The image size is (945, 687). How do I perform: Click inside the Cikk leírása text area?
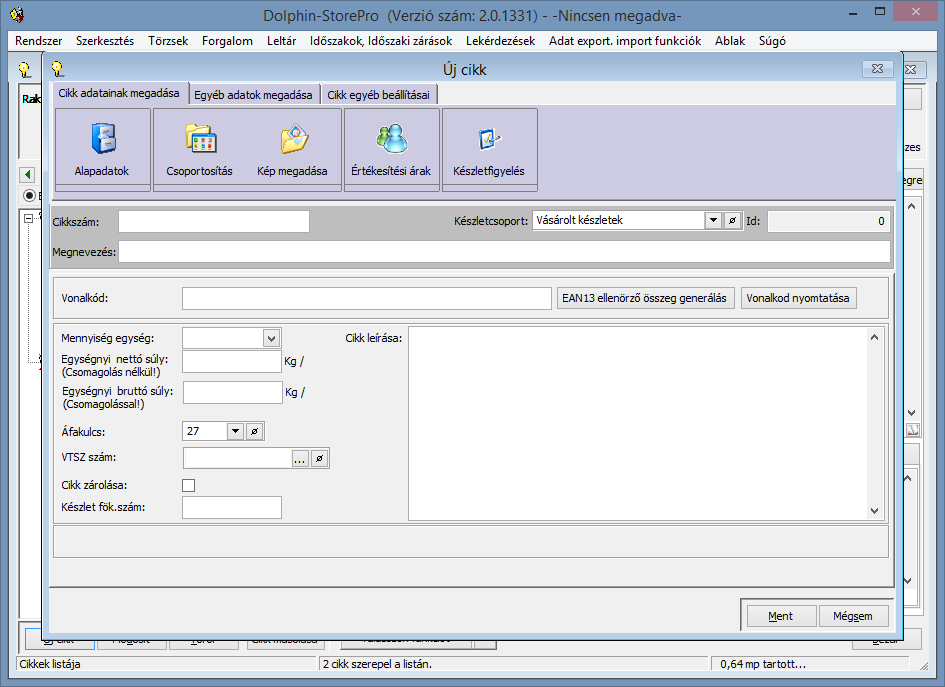[x=638, y=424]
